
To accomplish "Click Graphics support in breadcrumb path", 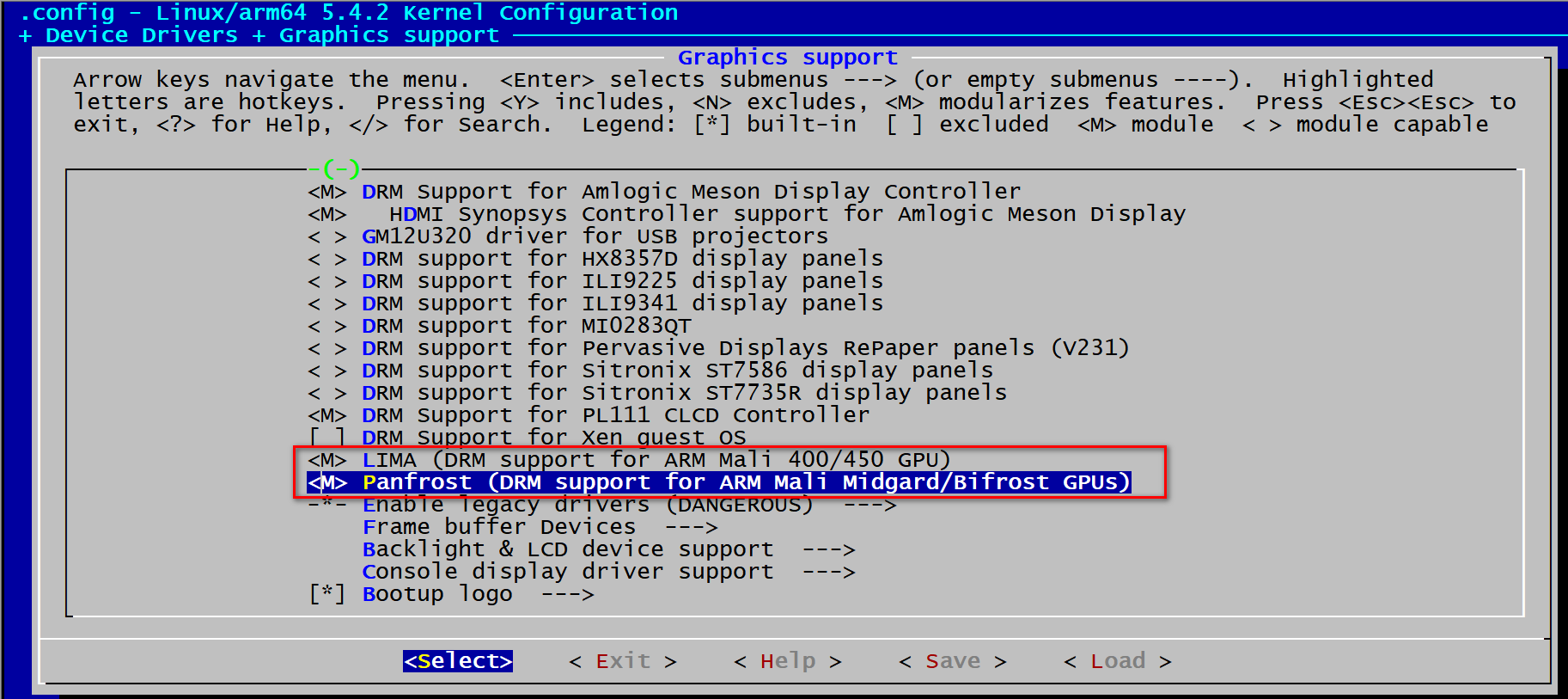I will 389,35.
